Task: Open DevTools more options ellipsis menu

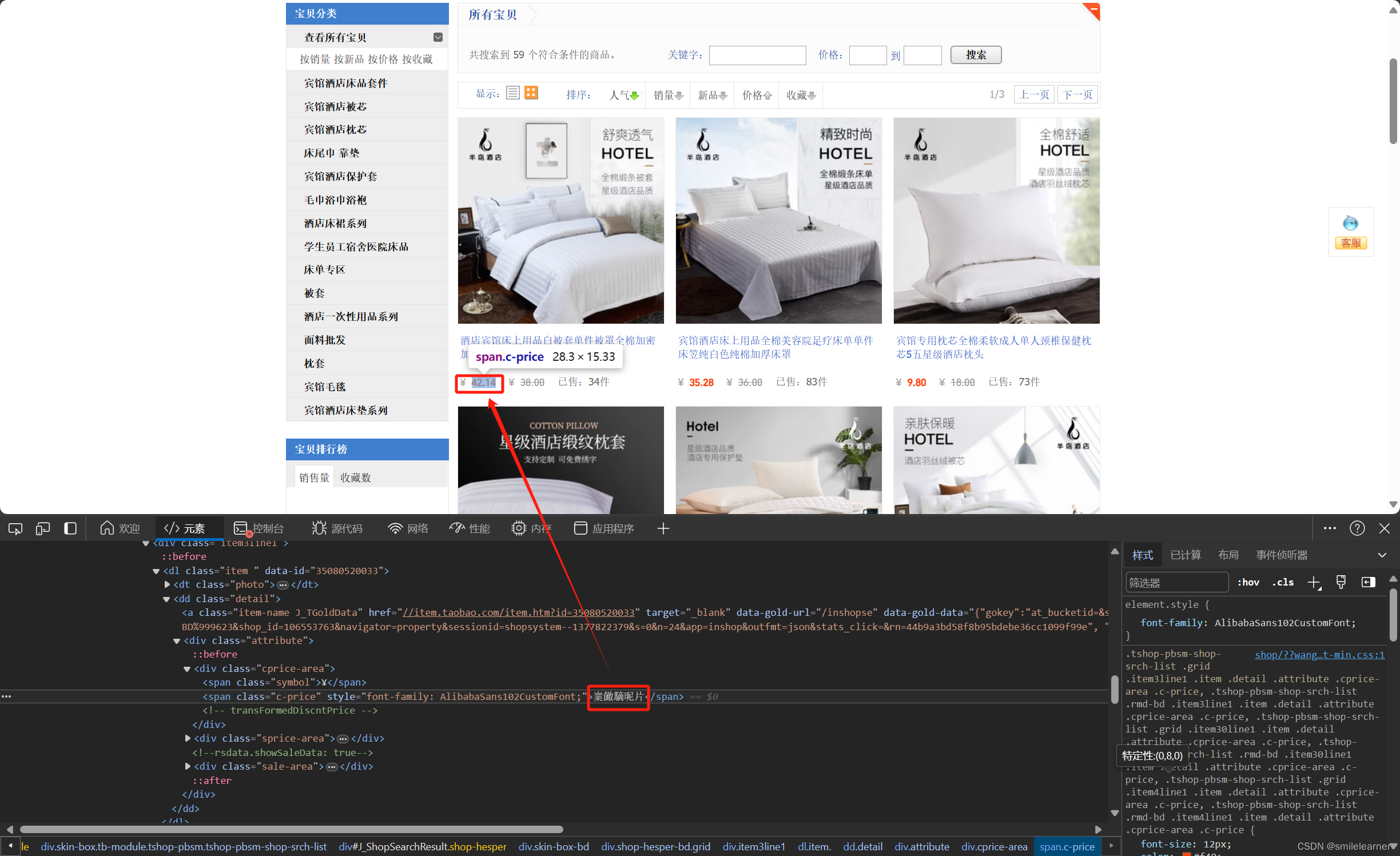Action: click(1330, 528)
